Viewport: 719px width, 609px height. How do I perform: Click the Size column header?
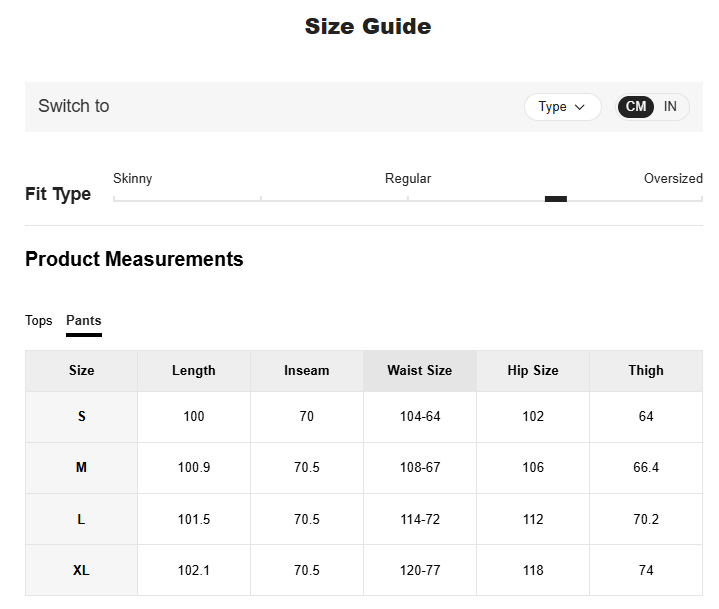pyautogui.click(x=82, y=371)
